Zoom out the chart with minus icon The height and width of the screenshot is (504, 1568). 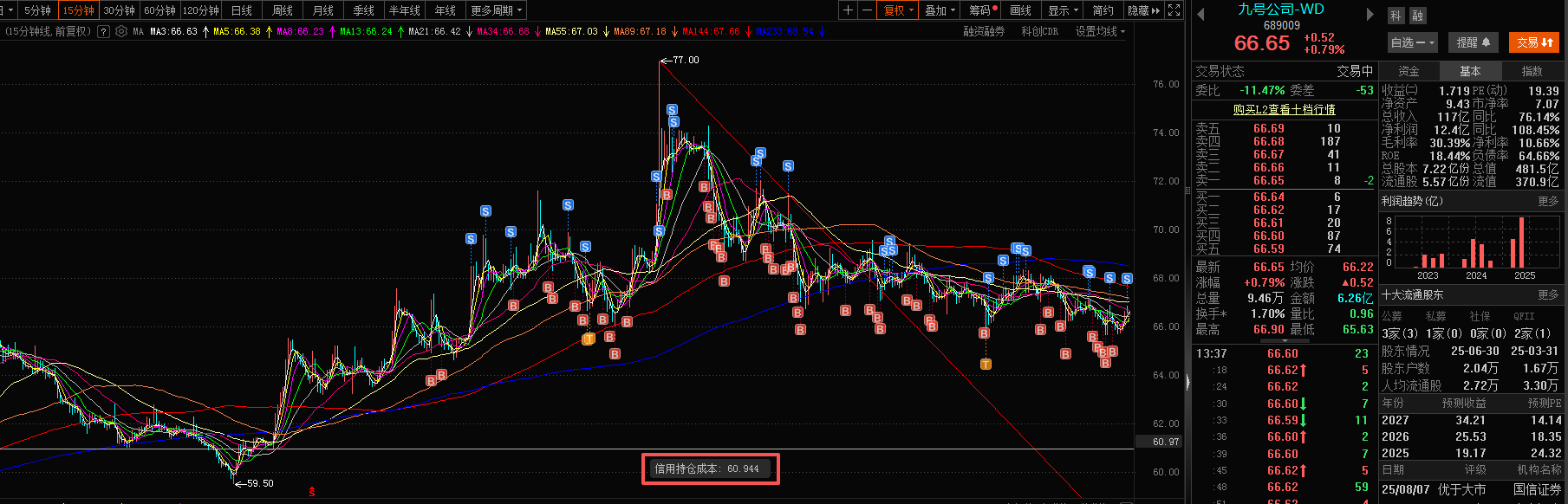[867, 10]
